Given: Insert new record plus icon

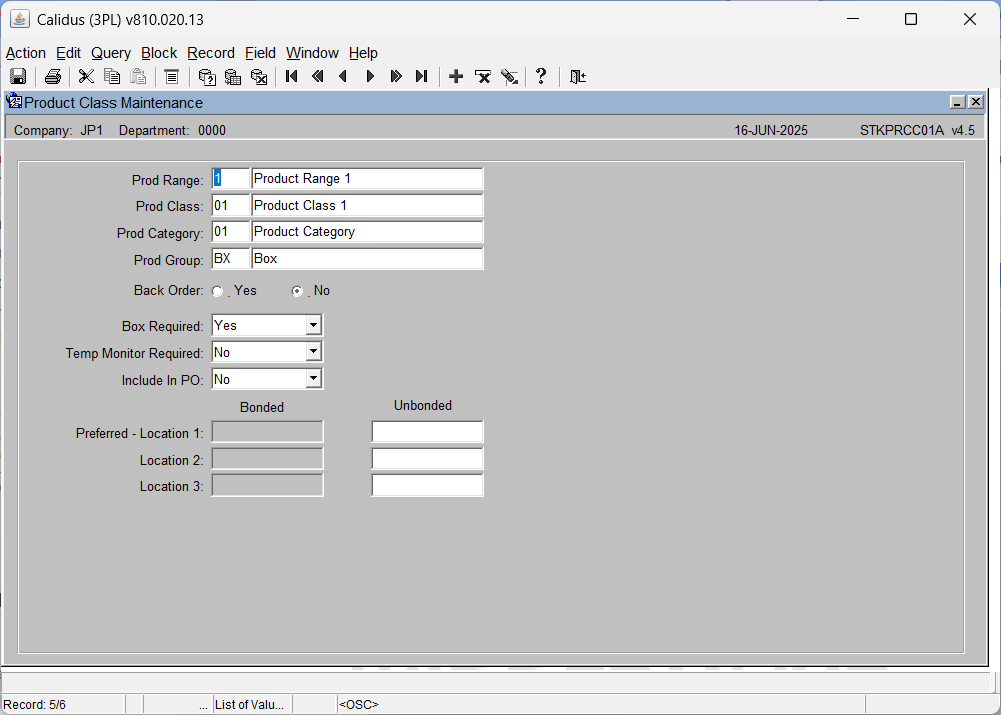Looking at the screenshot, I should 456,77.
